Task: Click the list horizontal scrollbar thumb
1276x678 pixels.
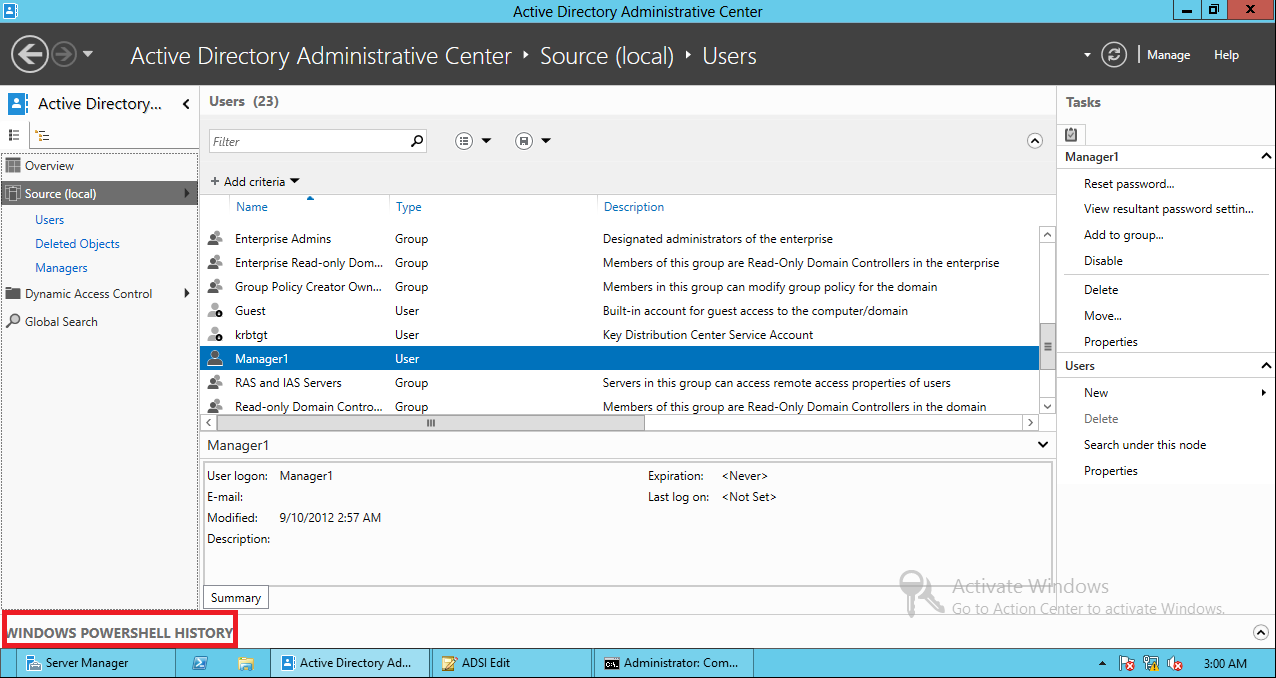Action: point(430,423)
